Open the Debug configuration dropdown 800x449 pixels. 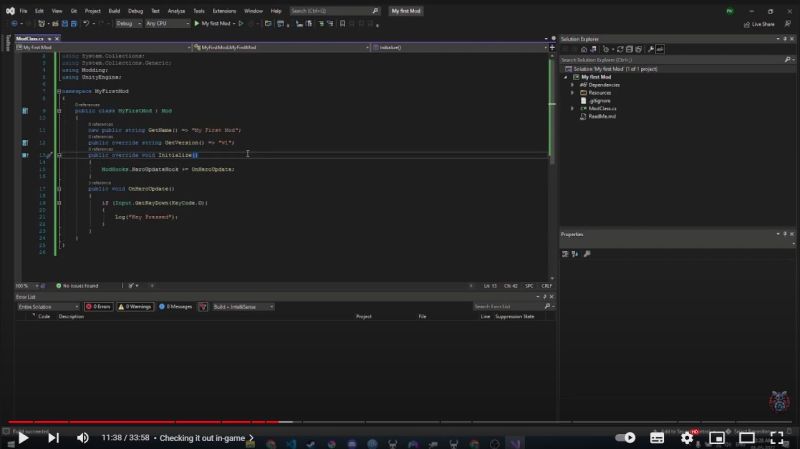128,23
